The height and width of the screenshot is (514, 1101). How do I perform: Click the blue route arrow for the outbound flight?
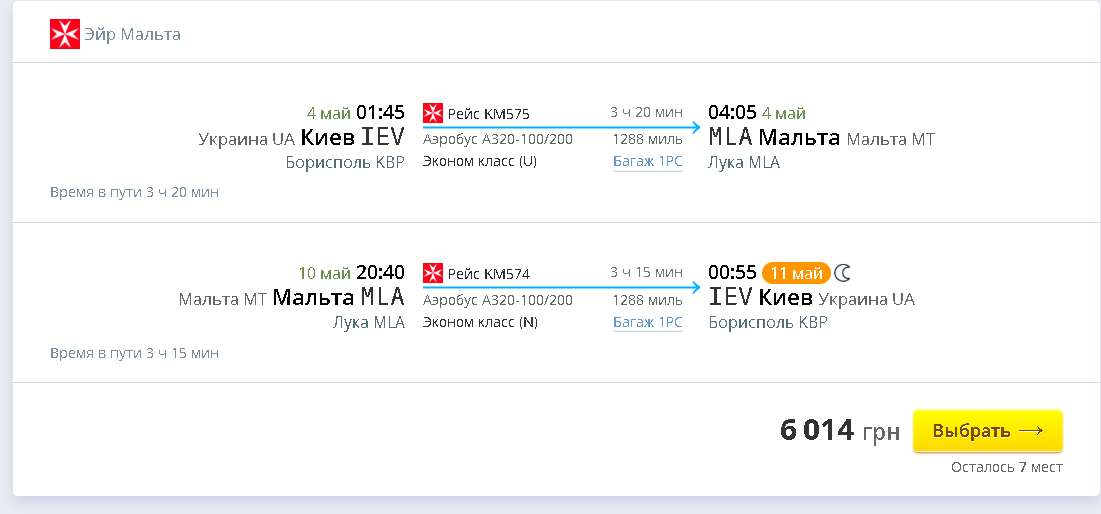click(x=561, y=128)
